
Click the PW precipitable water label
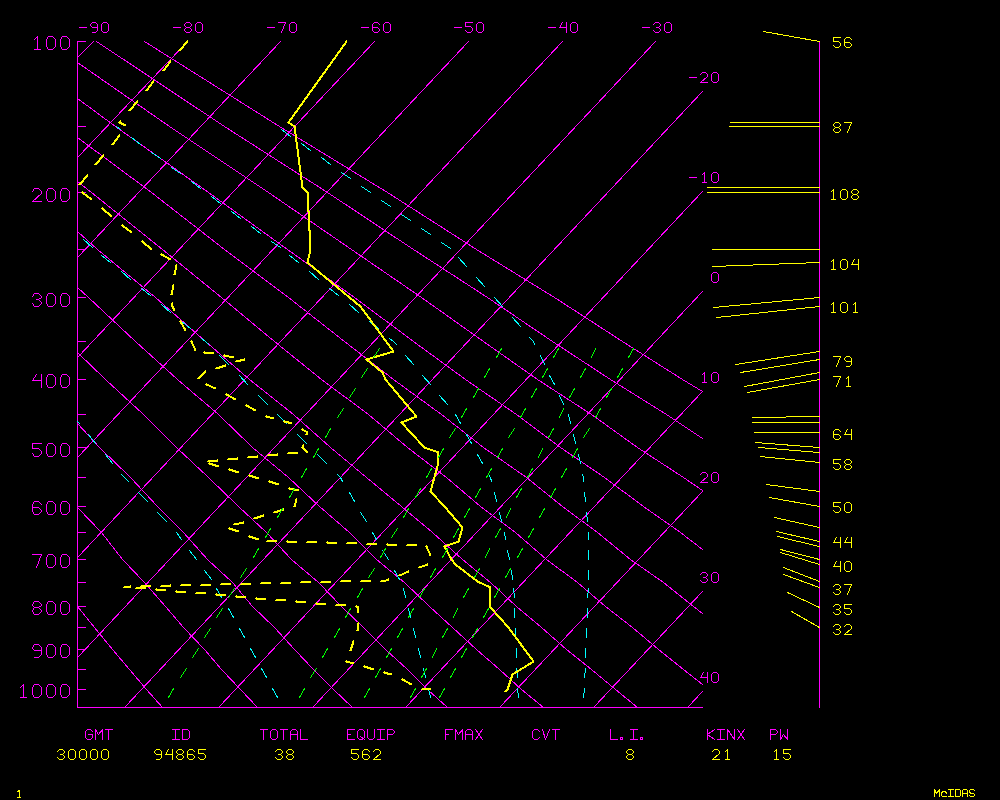tap(780, 735)
